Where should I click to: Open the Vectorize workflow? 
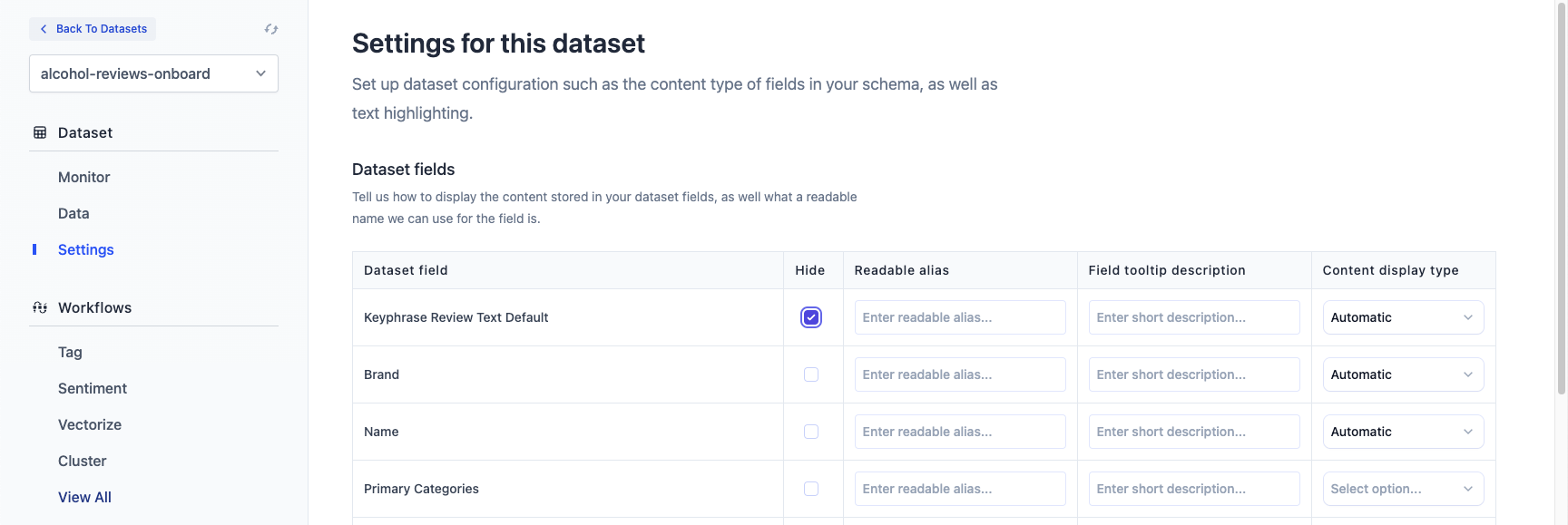[90, 424]
